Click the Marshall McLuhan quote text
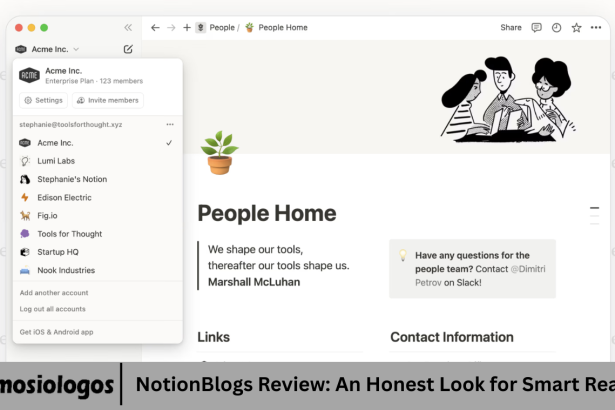 tap(254, 282)
